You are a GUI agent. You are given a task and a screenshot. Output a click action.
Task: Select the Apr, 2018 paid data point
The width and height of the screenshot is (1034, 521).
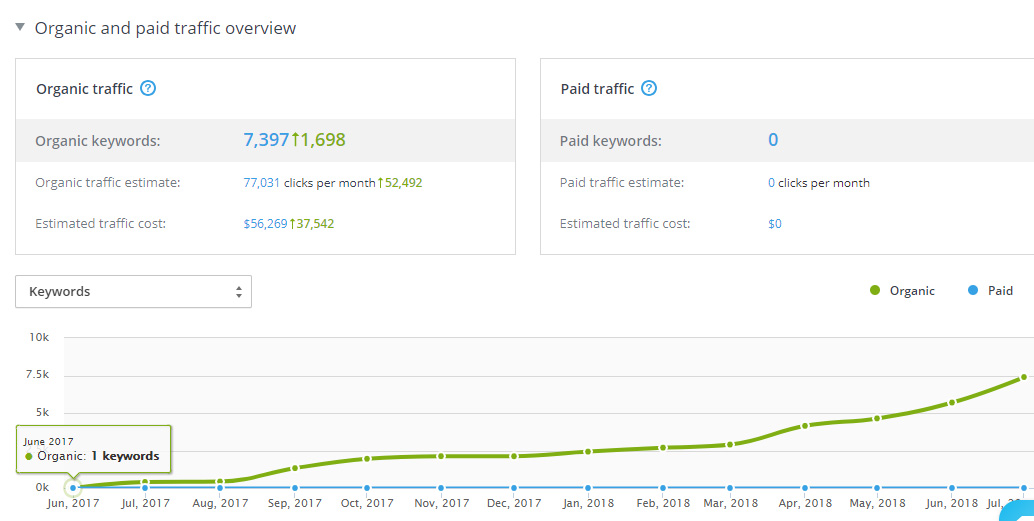805,488
